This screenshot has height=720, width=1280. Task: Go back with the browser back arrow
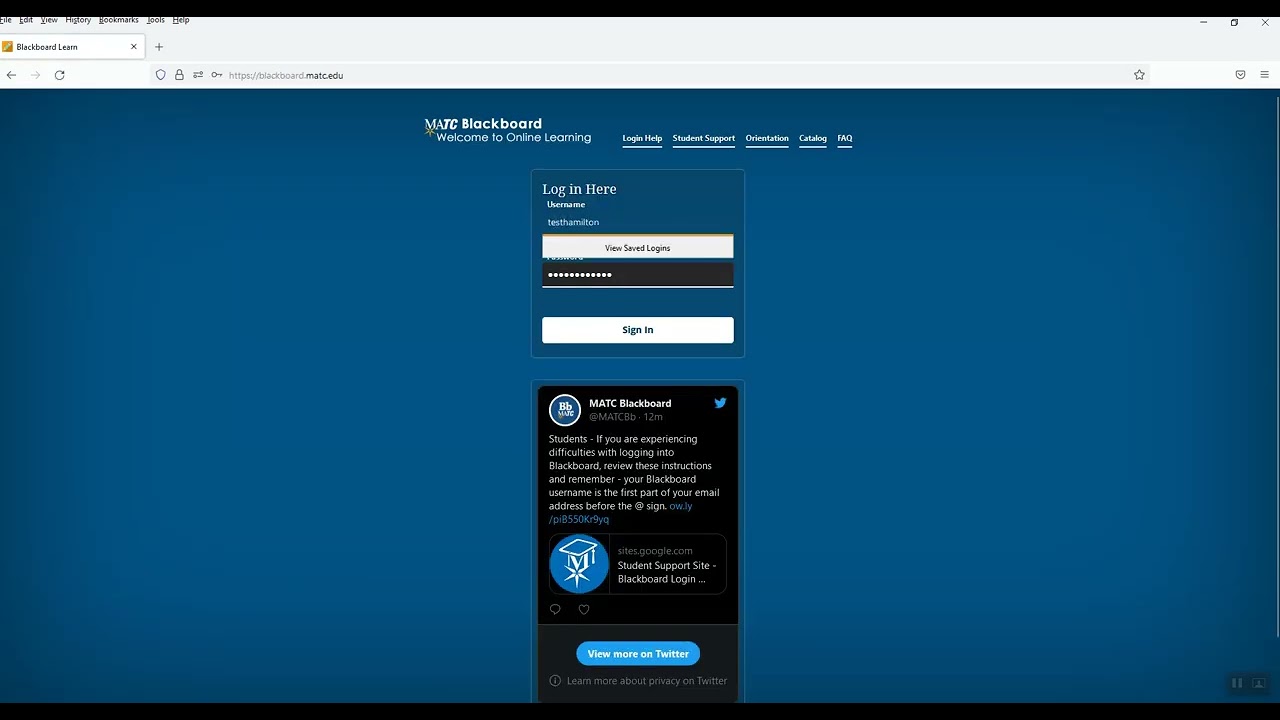coord(11,75)
